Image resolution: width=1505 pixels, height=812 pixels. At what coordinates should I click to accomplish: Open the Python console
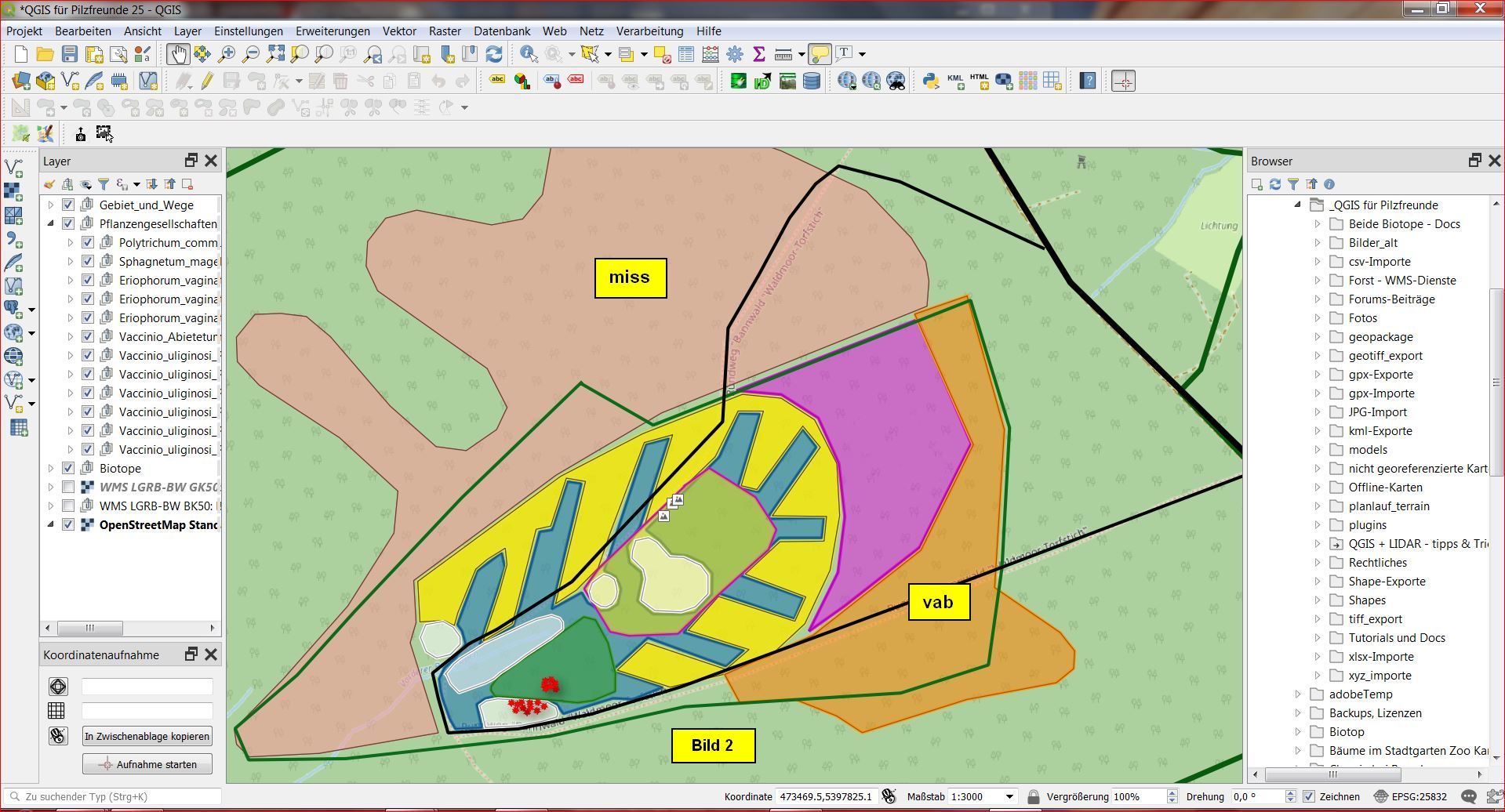[x=930, y=82]
